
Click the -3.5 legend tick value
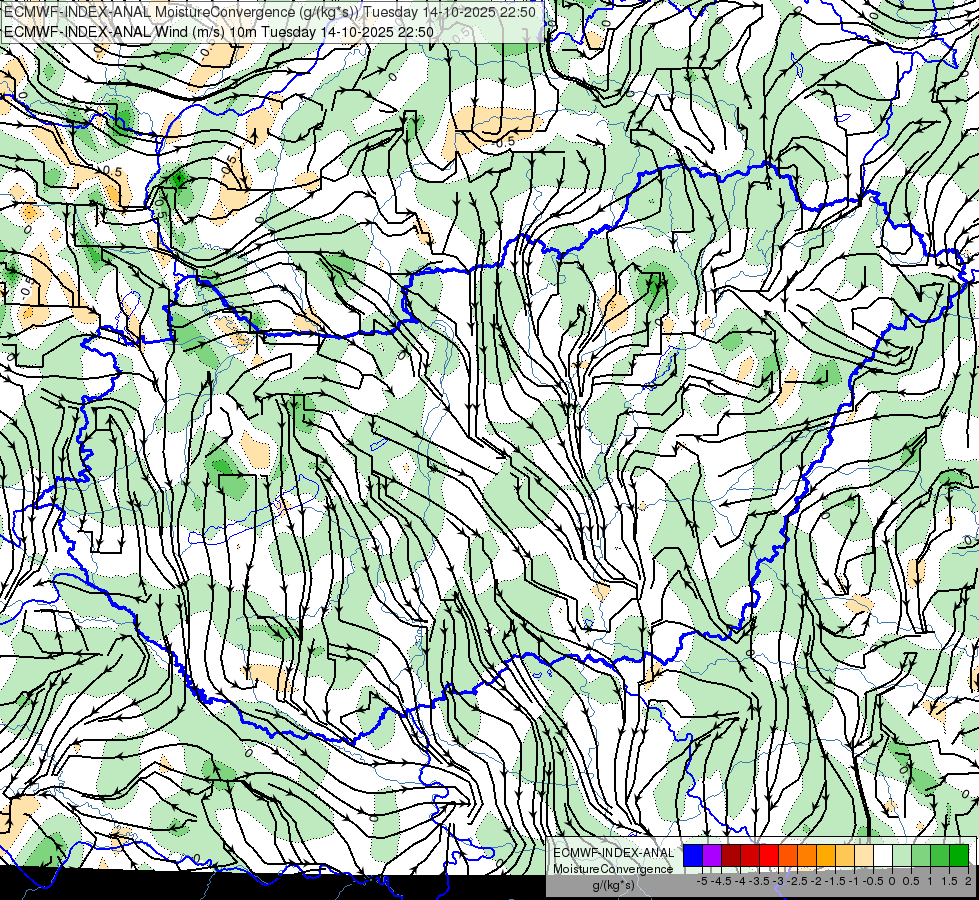click(x=759, y=881)
